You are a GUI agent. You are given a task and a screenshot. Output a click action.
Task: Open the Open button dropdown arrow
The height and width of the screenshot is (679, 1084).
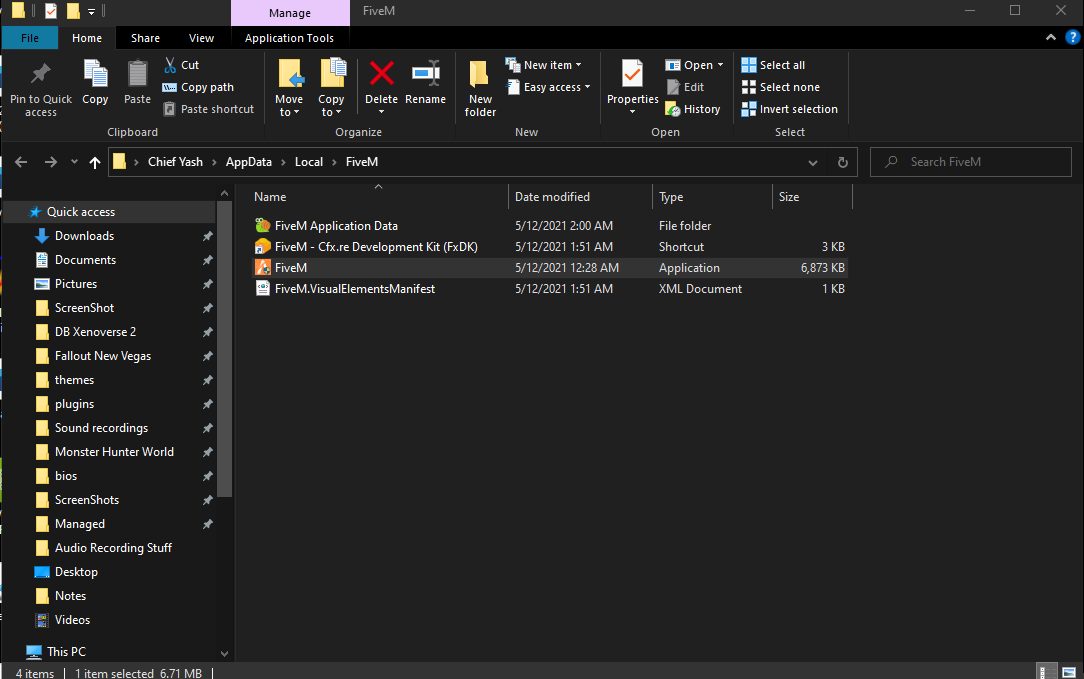point(720,65)
